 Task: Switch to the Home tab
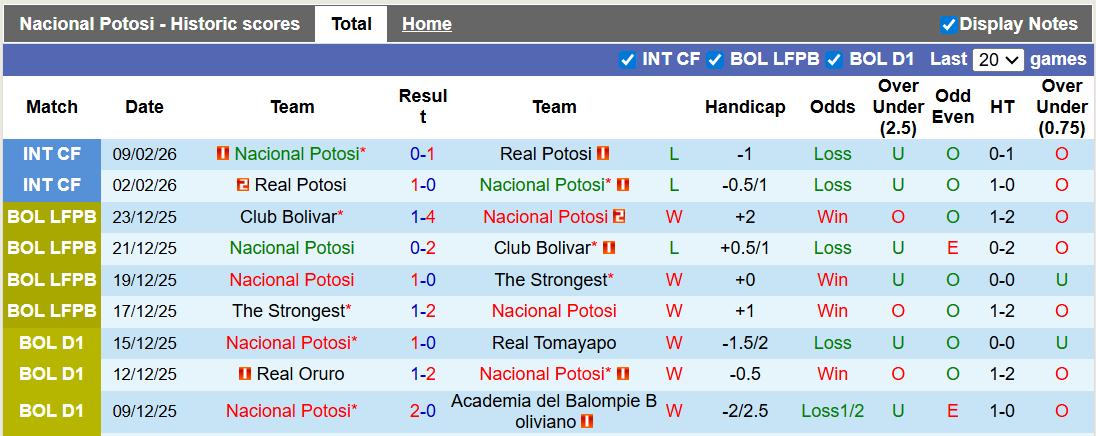point(426,24)
